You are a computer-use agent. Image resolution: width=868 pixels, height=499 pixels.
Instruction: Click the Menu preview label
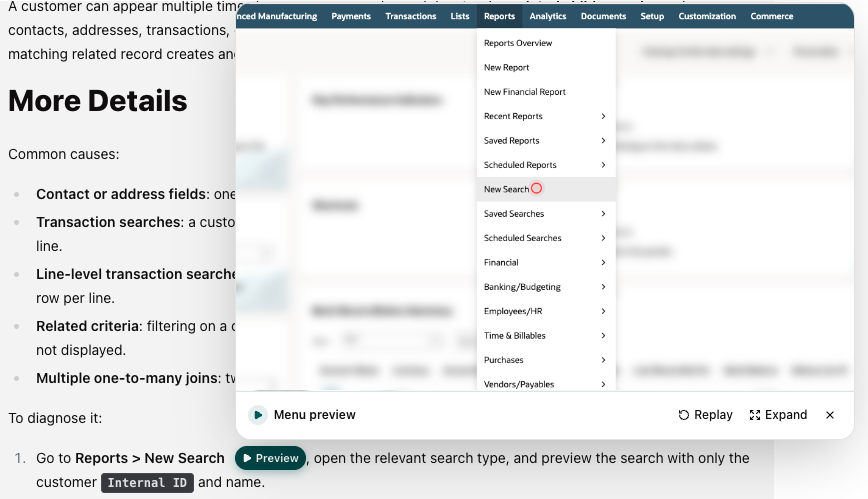[314, 415]
